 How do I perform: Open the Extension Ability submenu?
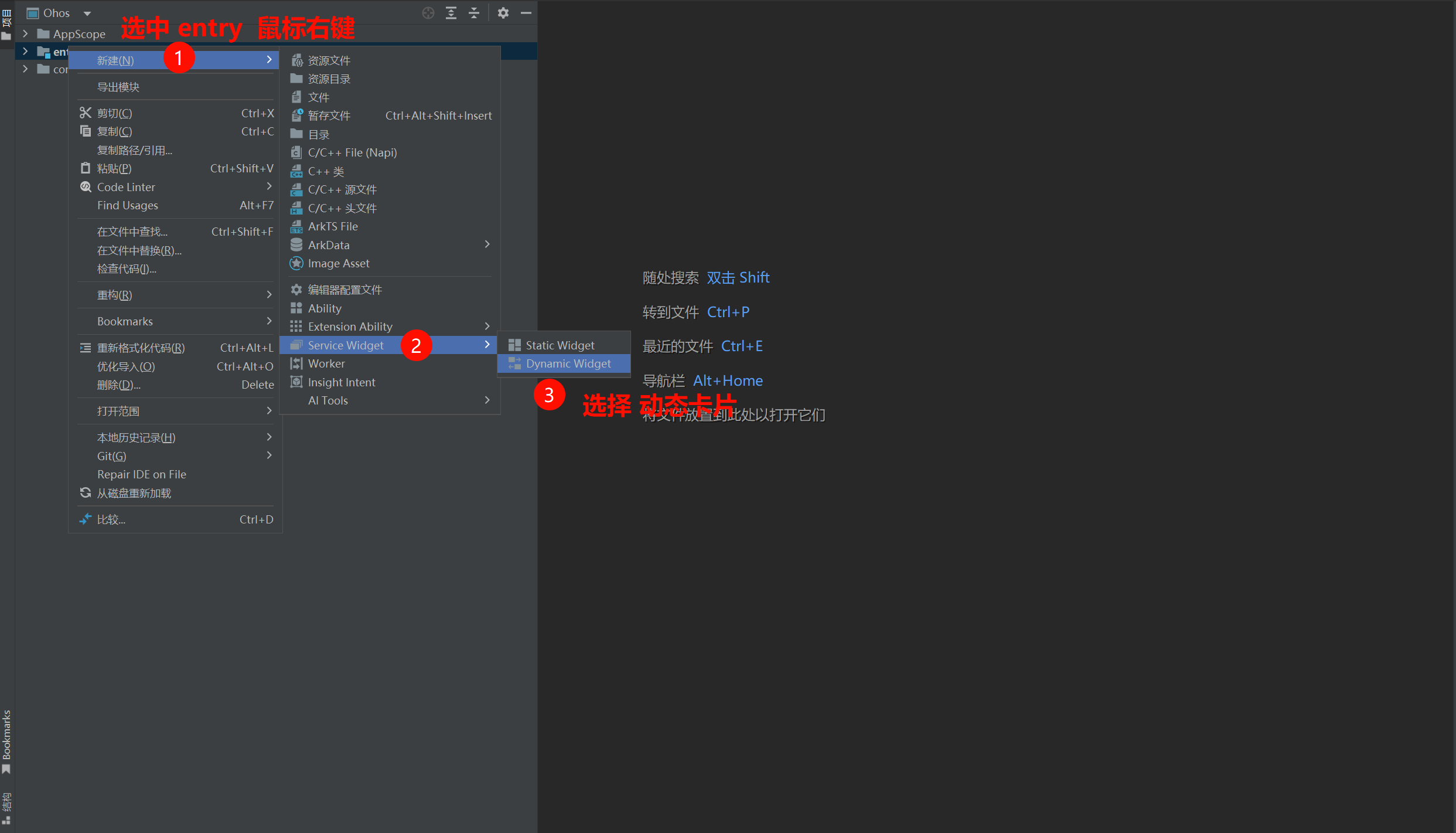pyautogui.click(x=350, y=327)
